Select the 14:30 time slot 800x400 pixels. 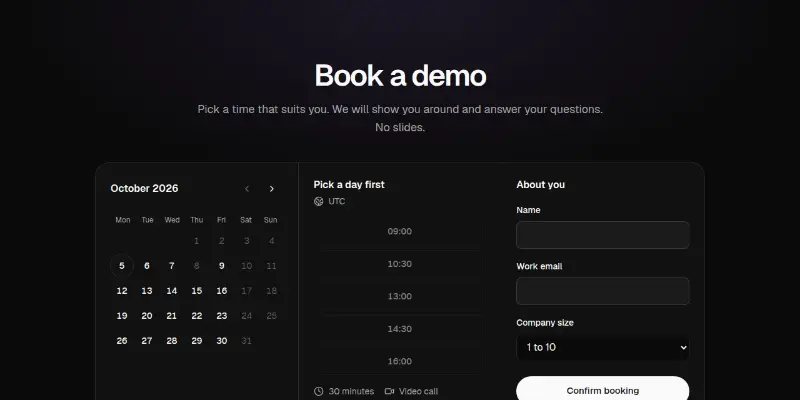click(x=399, y=329)
